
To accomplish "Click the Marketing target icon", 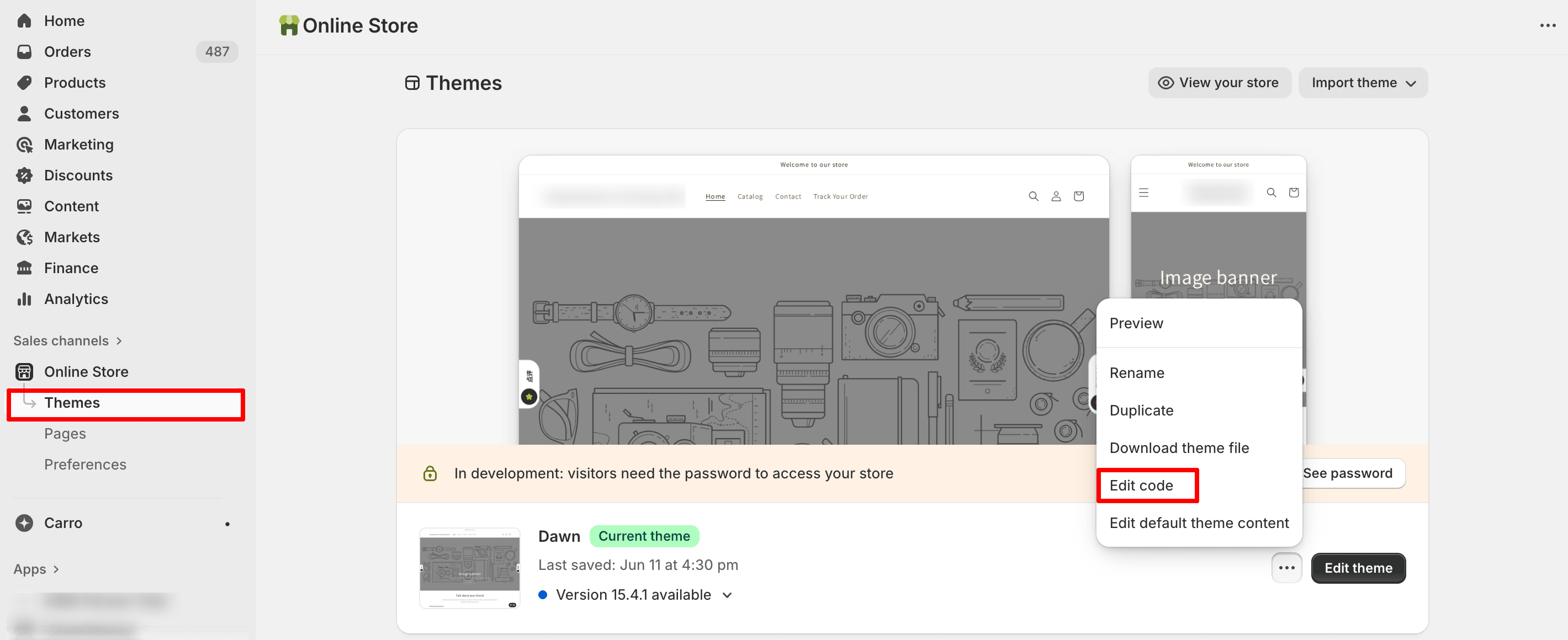I will (24, 145).
